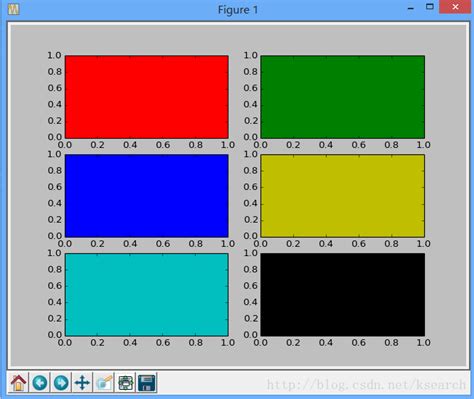The image size is (474, 399).
Task: Close the Figure 1 window
Action: click(456, 7)
